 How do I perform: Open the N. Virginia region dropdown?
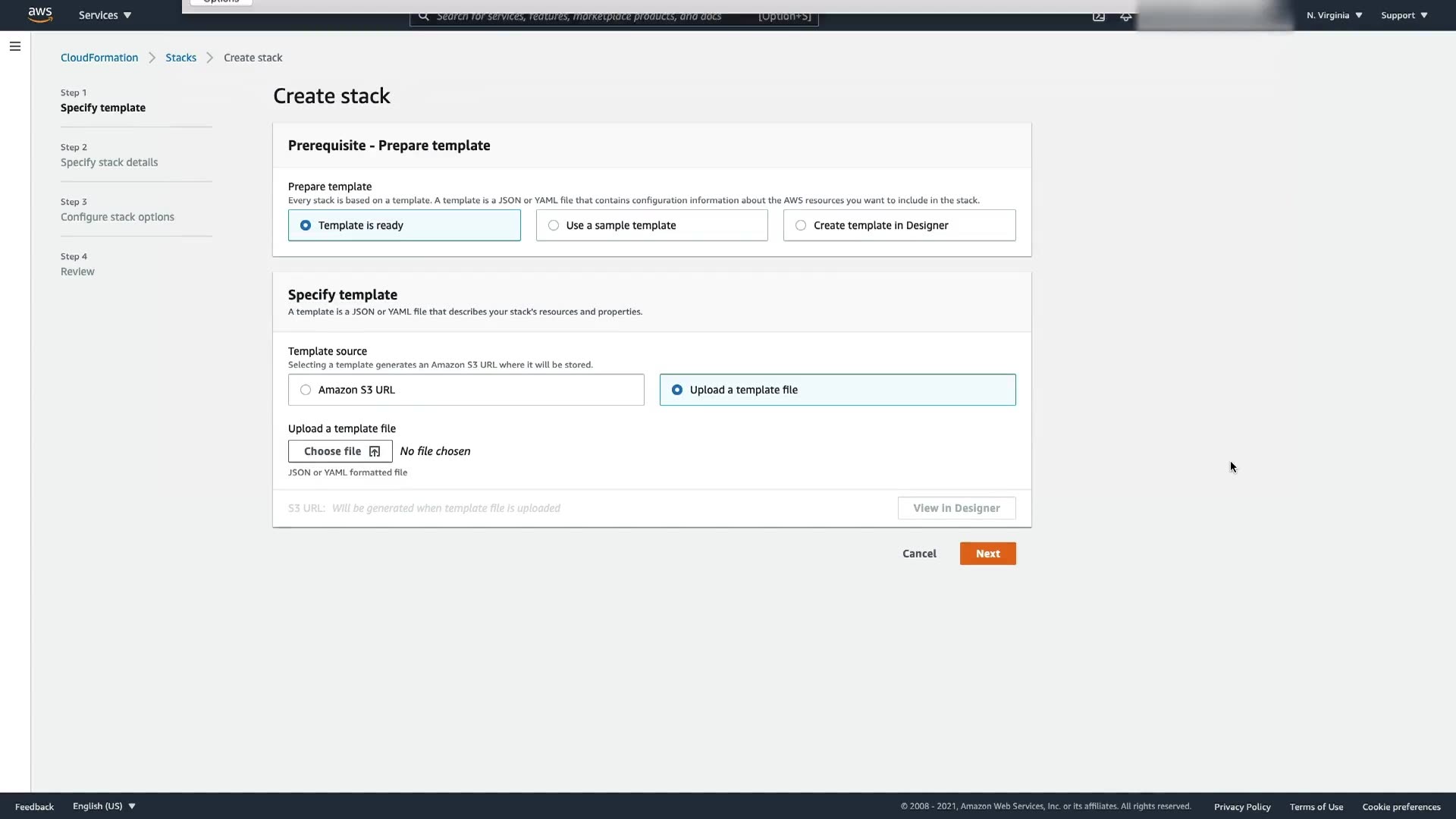pyautogui.click(x=1334, y=15)
